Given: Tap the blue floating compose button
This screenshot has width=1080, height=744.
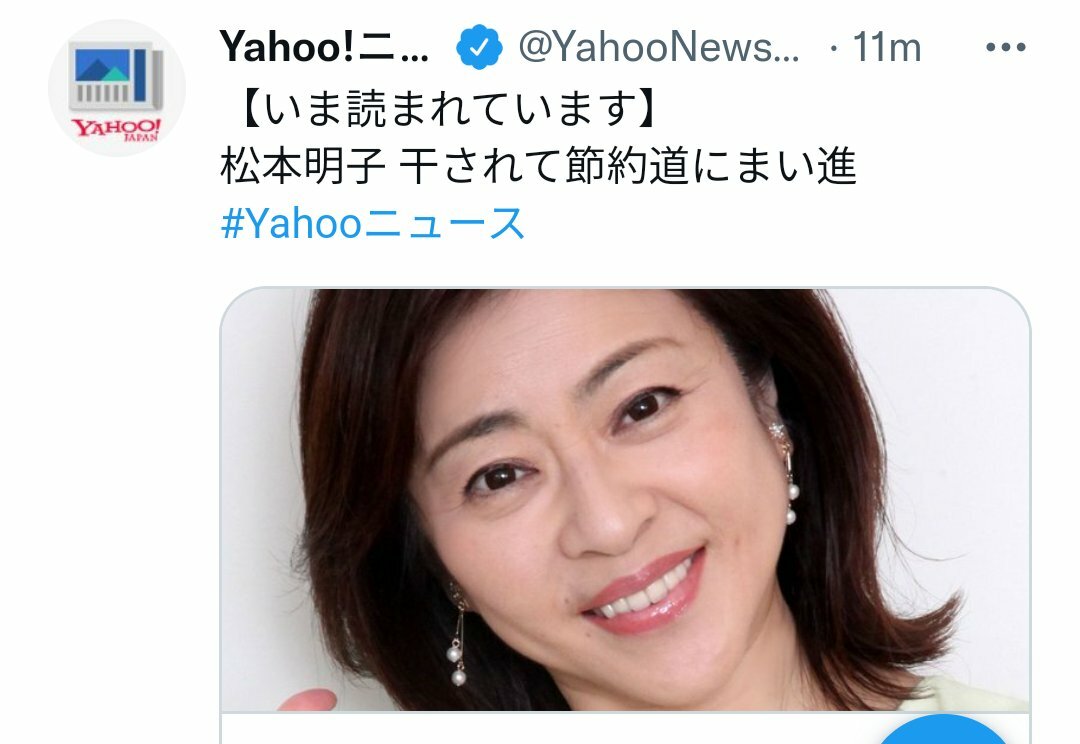Looking at the screenshot, I should click(x=946, y=730).
